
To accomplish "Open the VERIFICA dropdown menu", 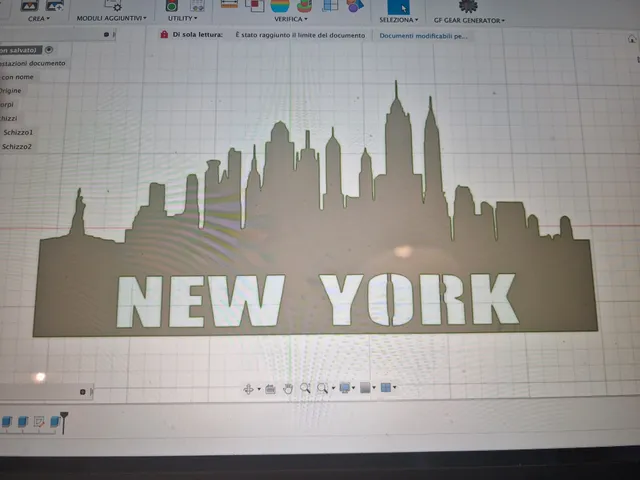I will tap(291, 19).
